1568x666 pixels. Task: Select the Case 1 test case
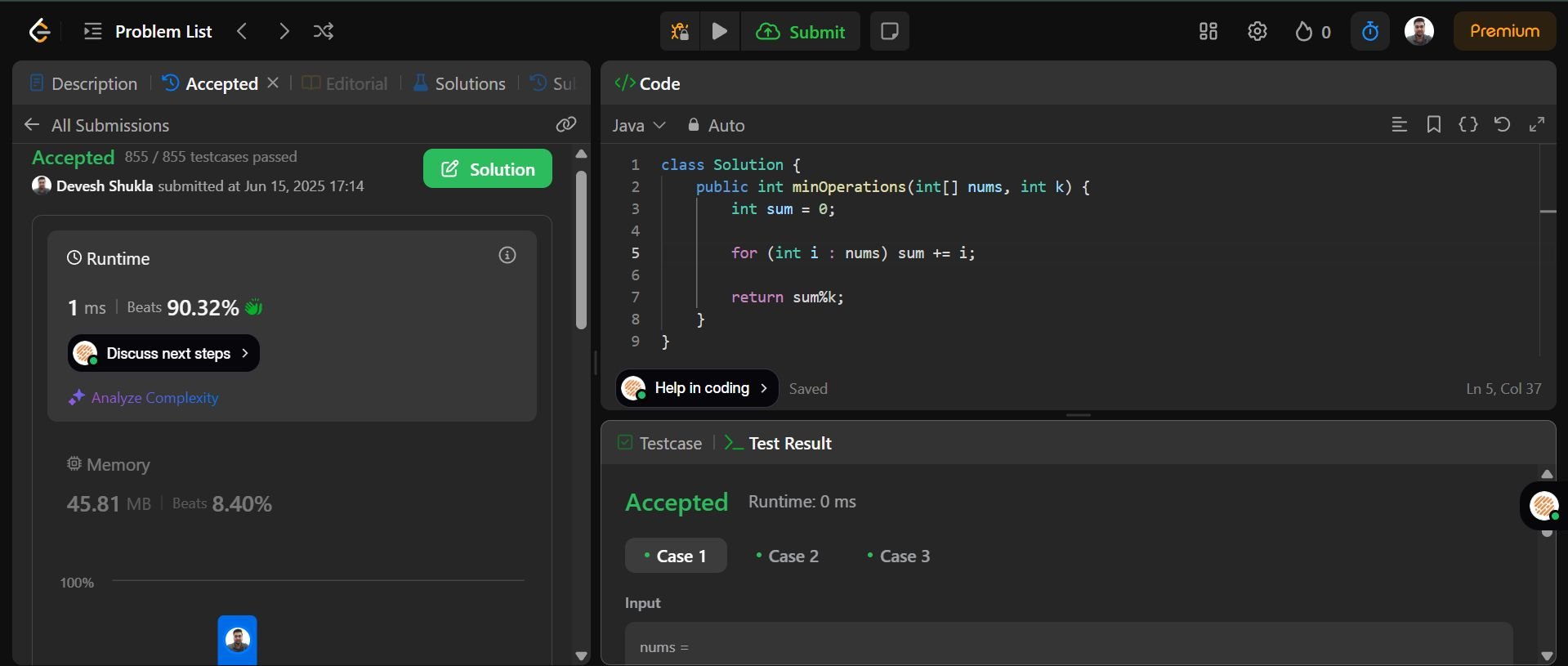click(x=676, y=556)
